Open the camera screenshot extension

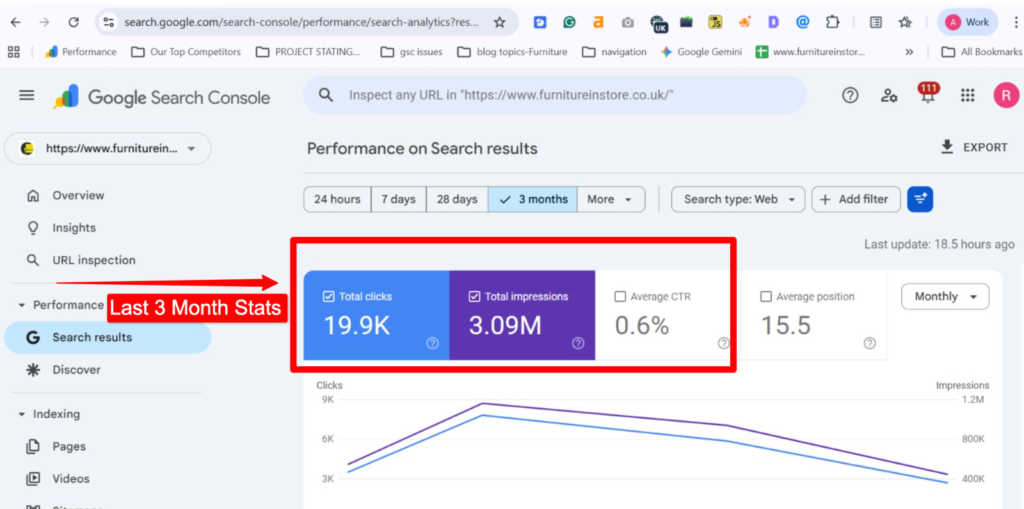point(628,22)
